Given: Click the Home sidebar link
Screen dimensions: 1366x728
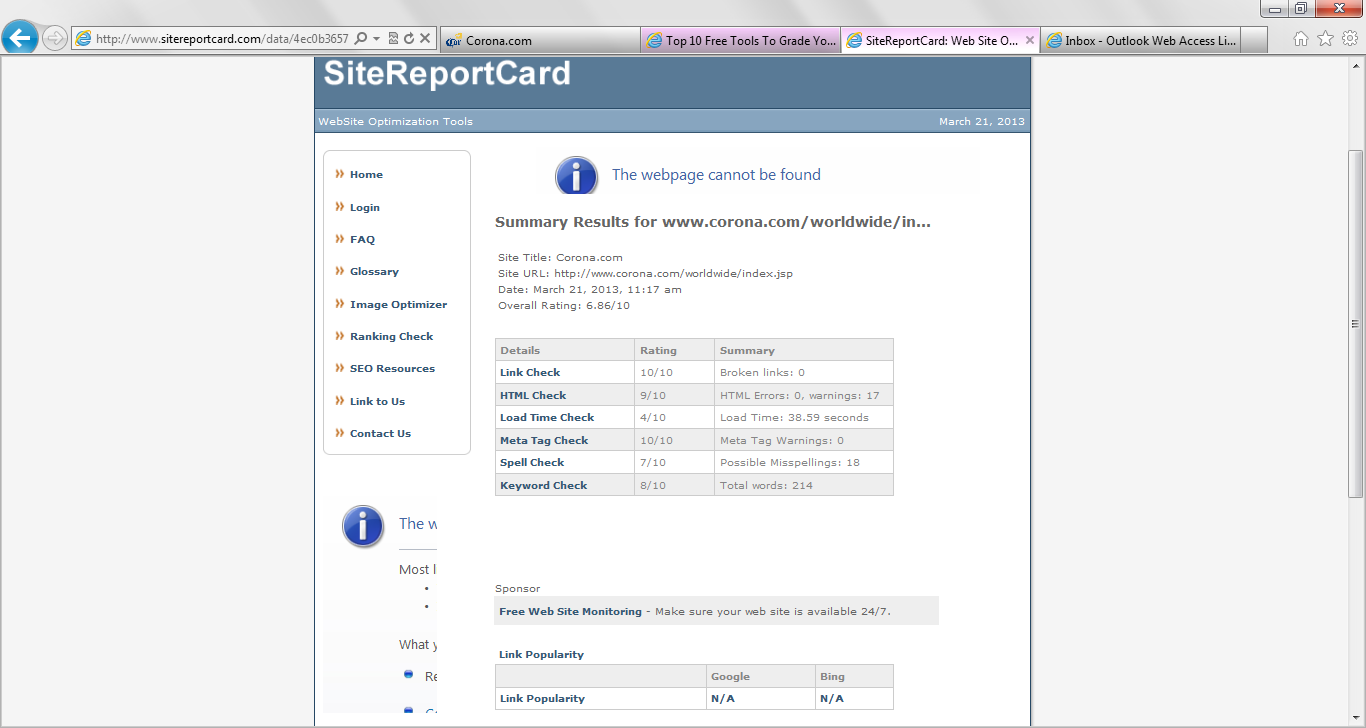Looking at the screenshot, I should (x=366, y=174).
